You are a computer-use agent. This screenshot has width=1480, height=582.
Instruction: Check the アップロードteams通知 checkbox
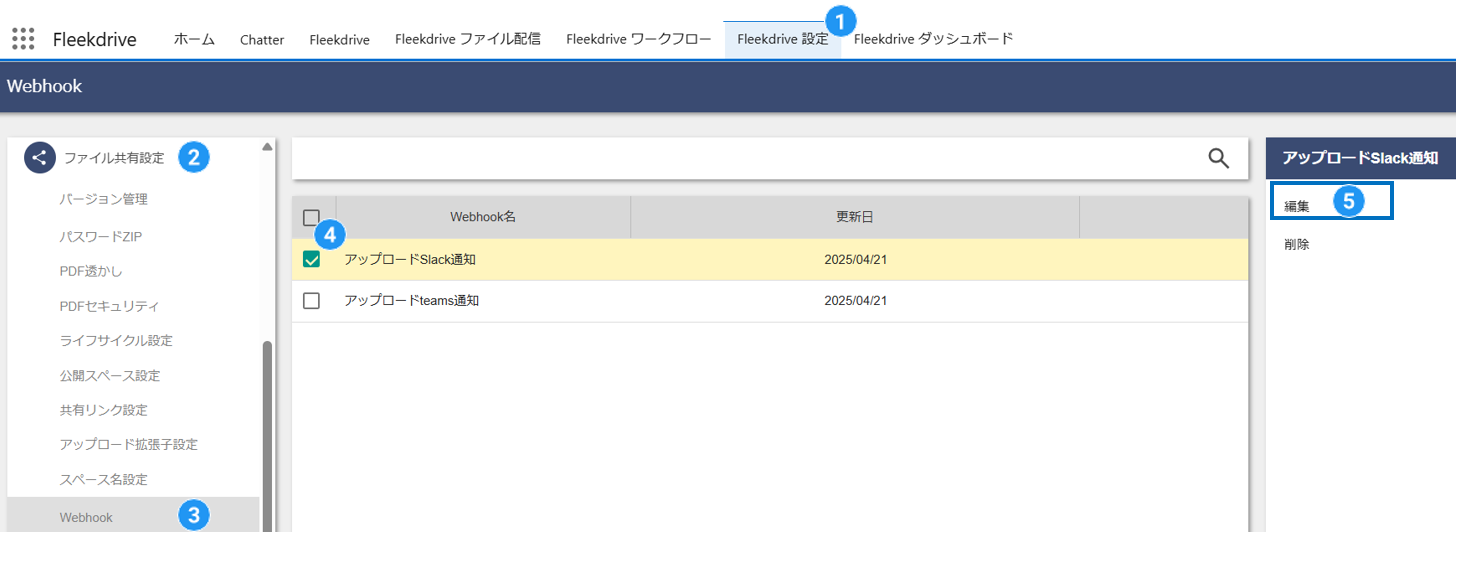tap(311, 301)
